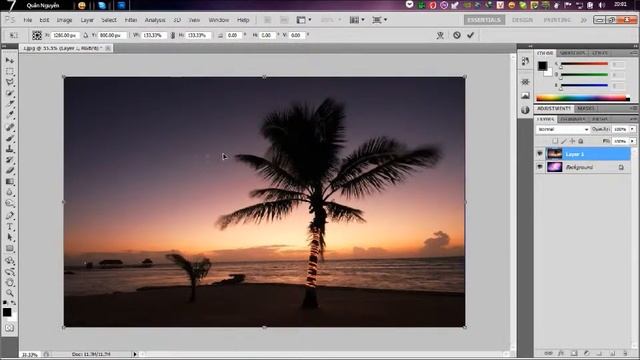Select the Gradient tool
This screenshot has height=360, width=640.
point(10,182)
